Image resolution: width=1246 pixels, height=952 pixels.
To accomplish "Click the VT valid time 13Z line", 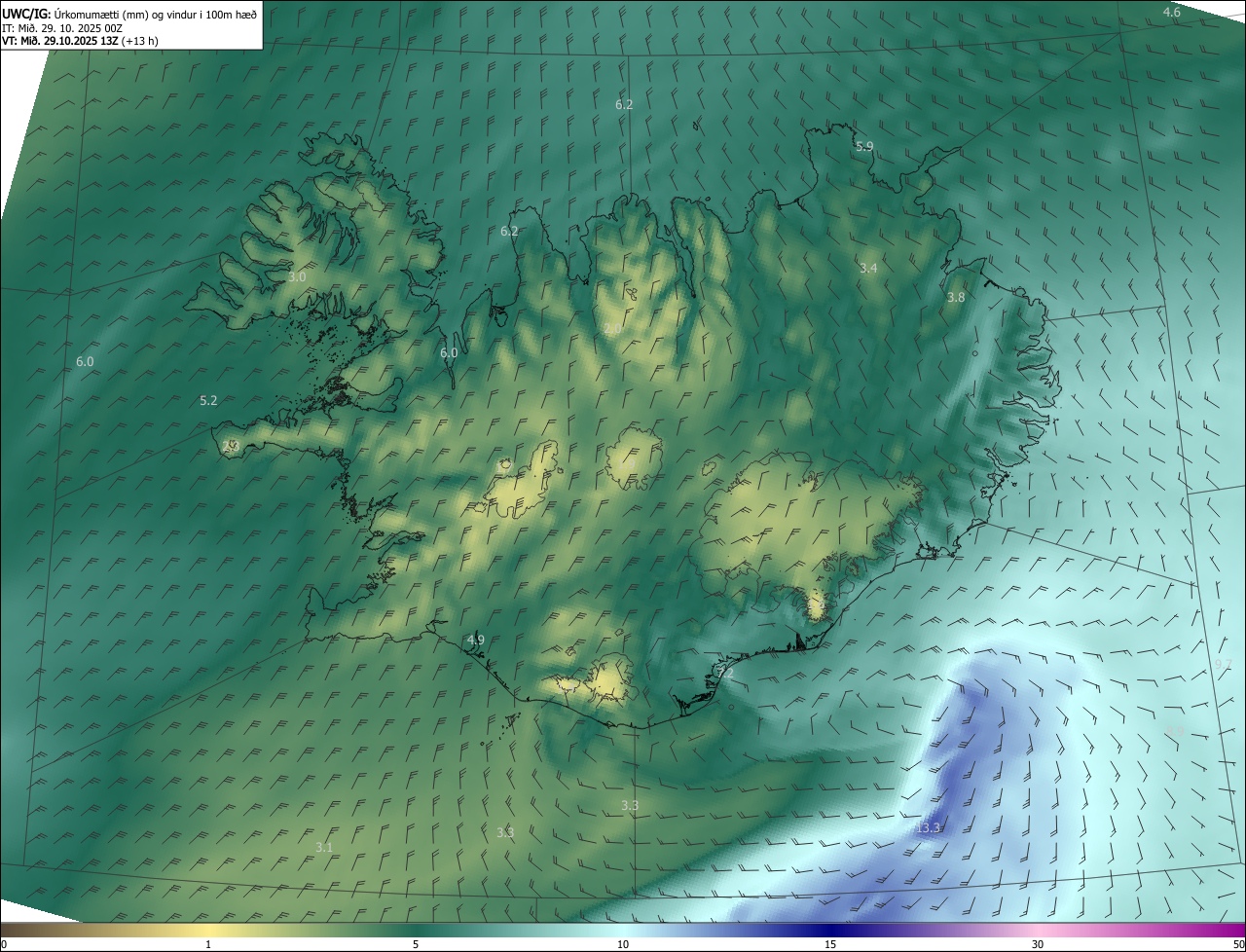I will coord(80,41).
